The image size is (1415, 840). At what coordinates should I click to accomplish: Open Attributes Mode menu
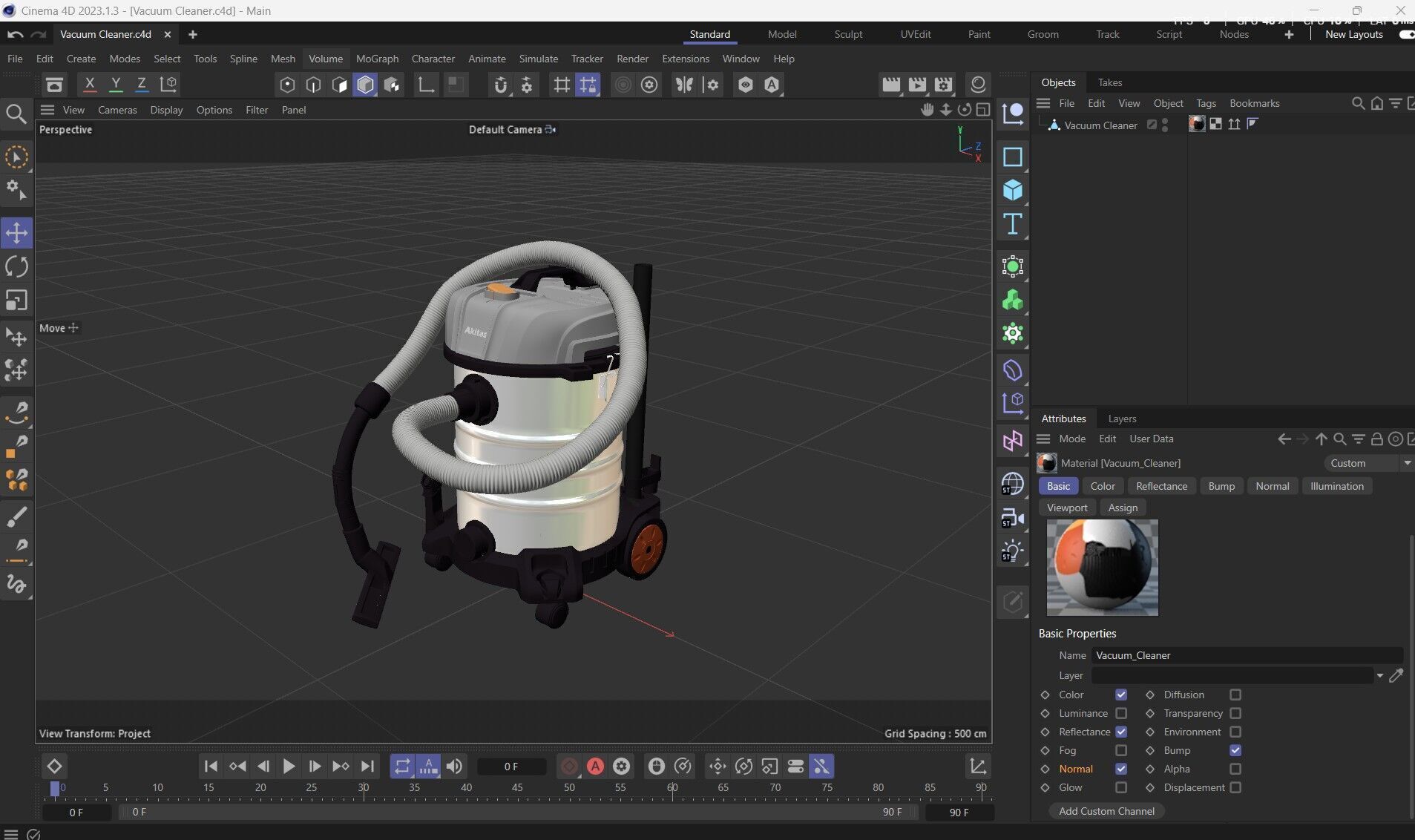(1072, 439)
